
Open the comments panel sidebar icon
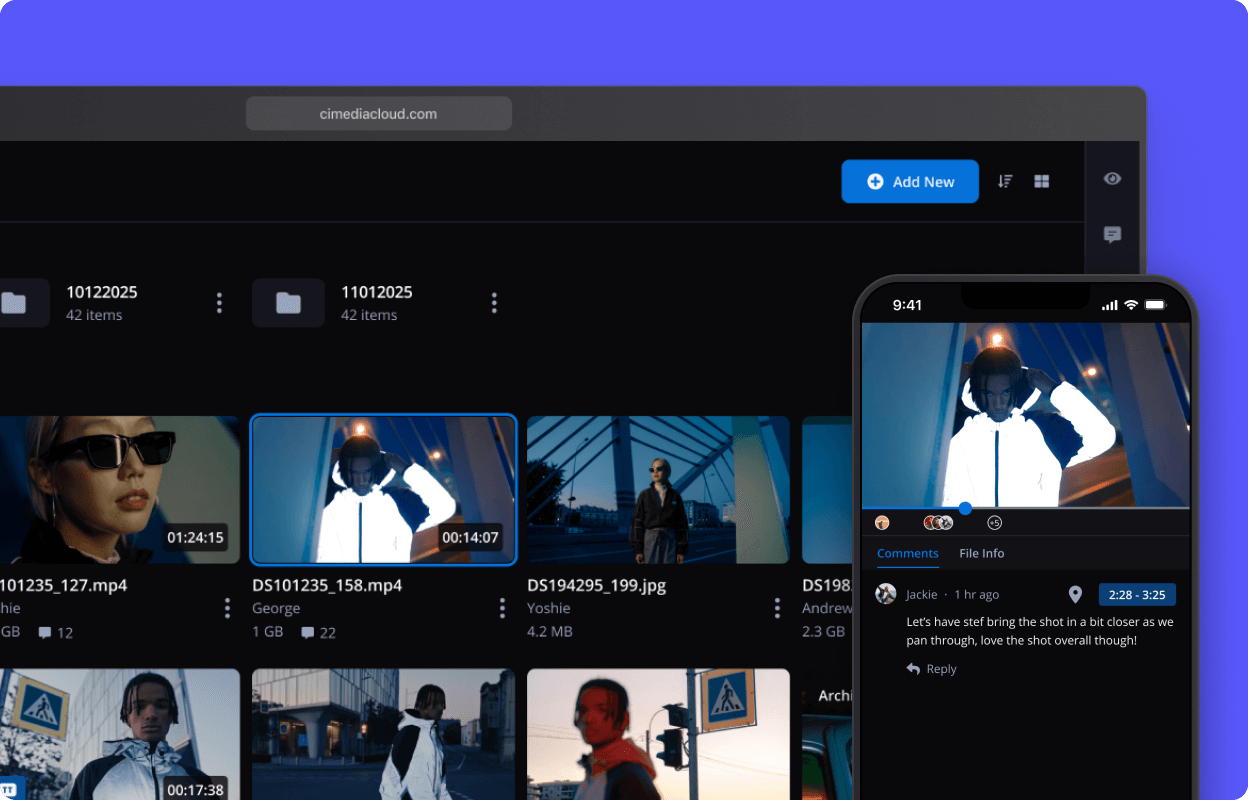pyautogui.click(x=1112, y=235)
